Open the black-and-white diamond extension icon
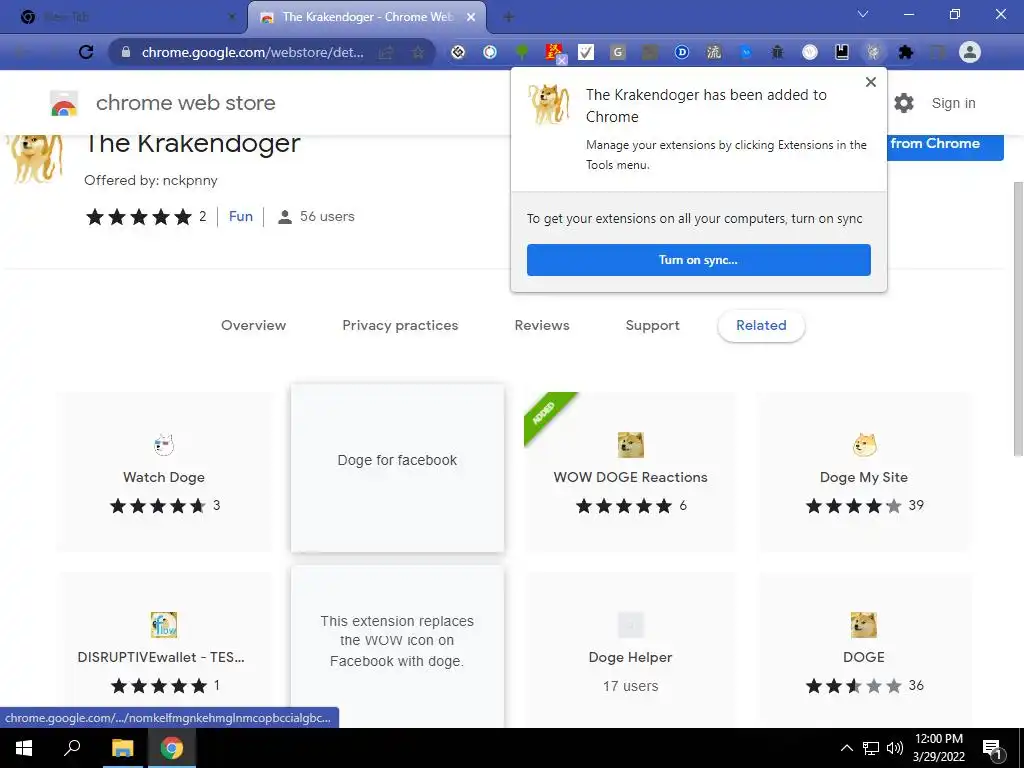Viewport: 1024px width, 768px height. coord(458,52)
